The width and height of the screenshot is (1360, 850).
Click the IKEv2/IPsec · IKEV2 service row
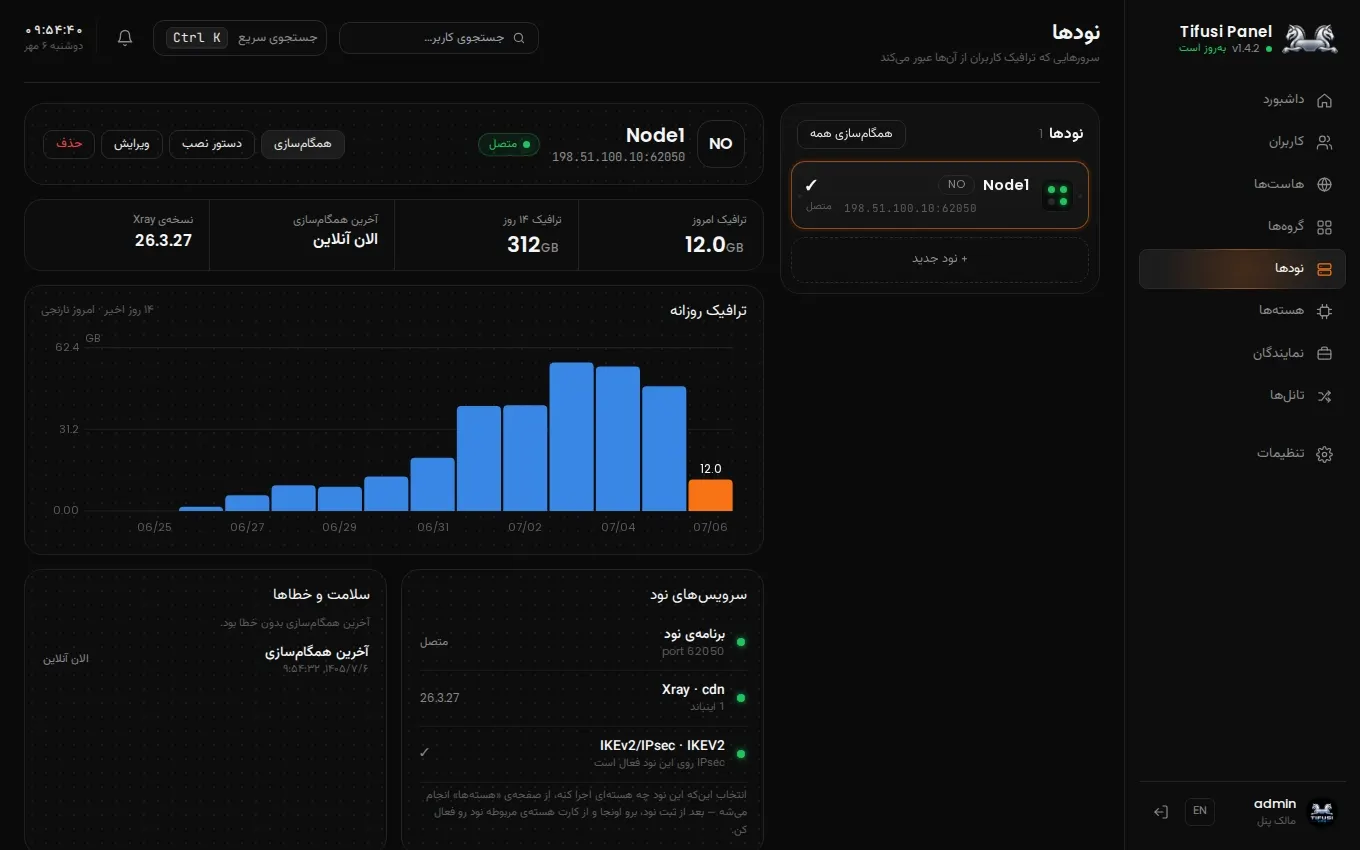point(583,753)
